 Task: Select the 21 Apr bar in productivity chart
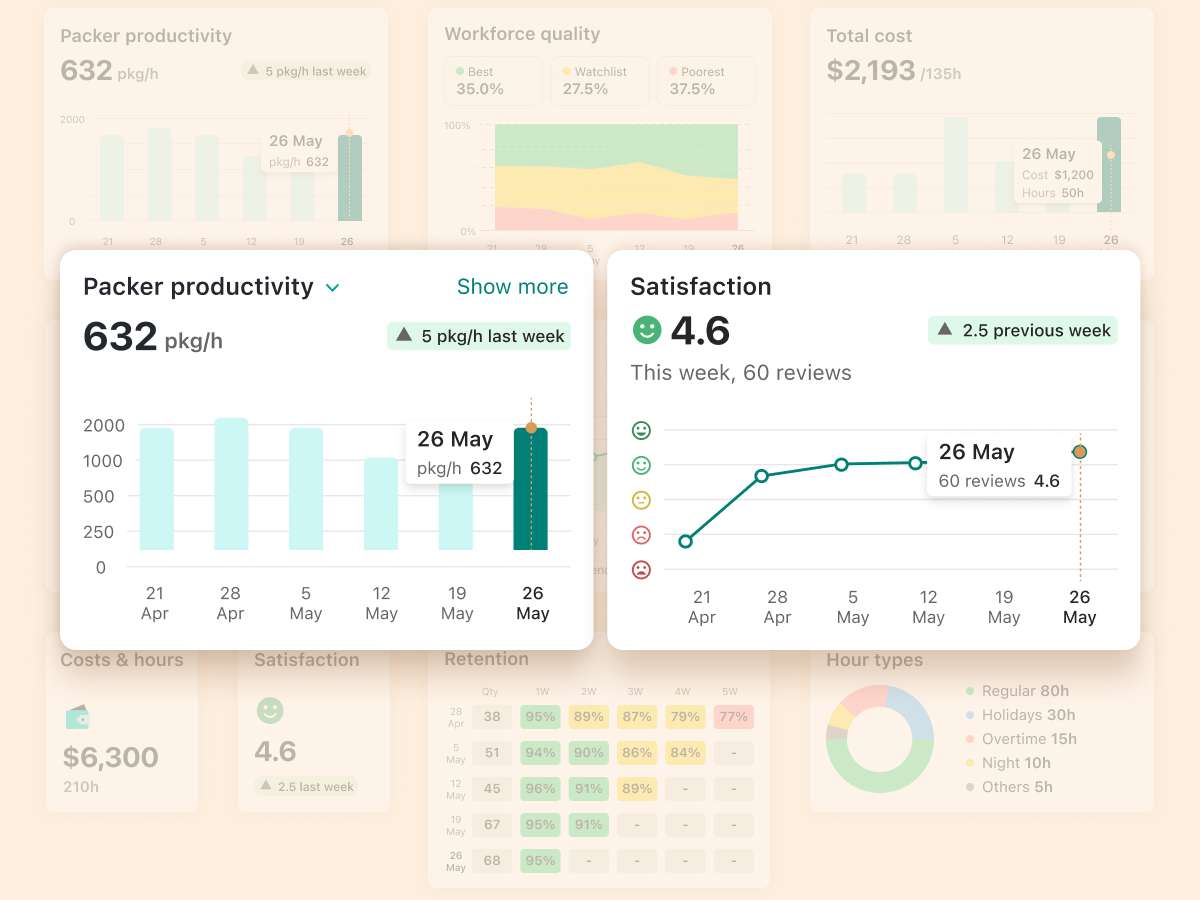156,489
